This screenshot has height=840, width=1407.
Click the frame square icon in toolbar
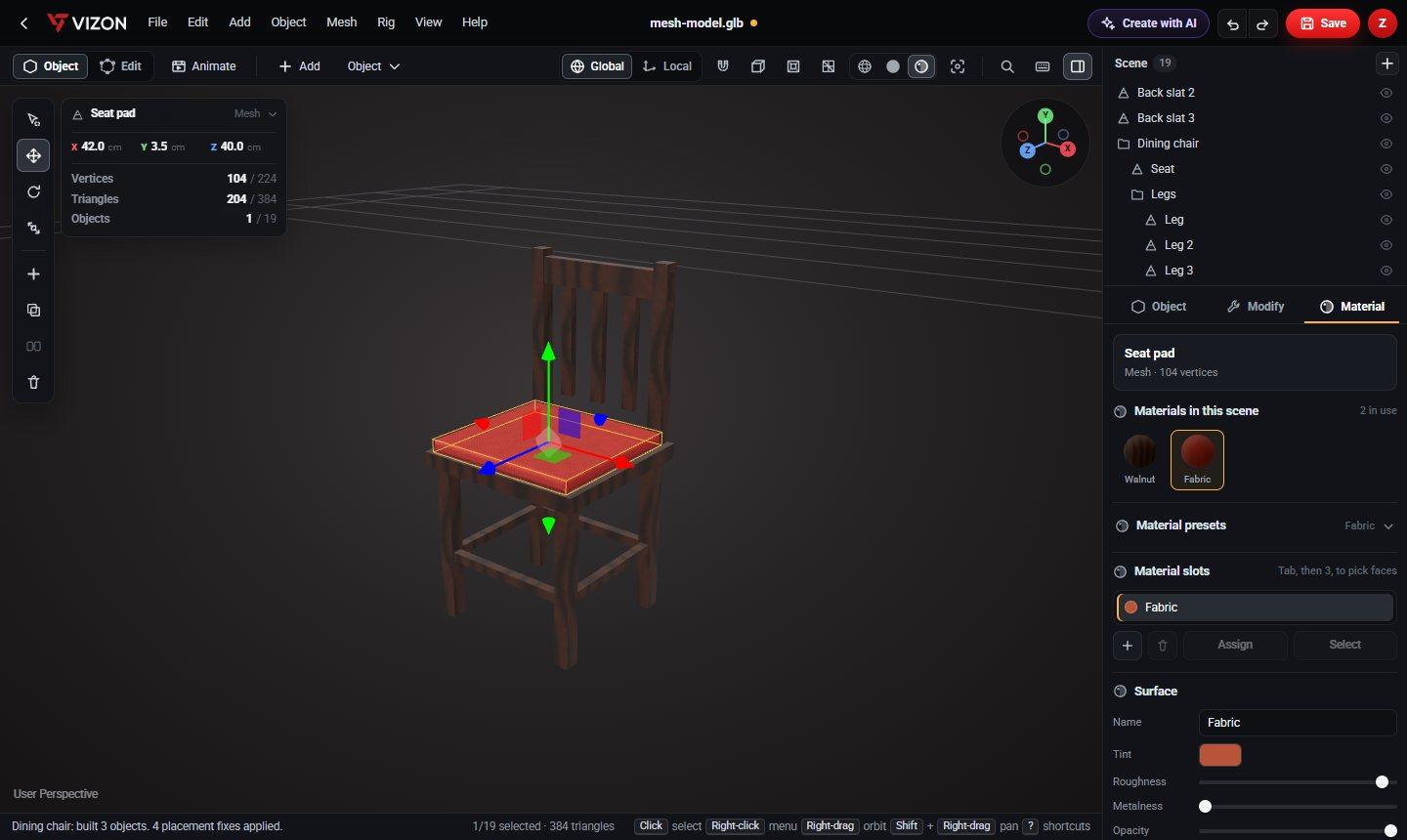pyautogui.click(x=793, y=66)
